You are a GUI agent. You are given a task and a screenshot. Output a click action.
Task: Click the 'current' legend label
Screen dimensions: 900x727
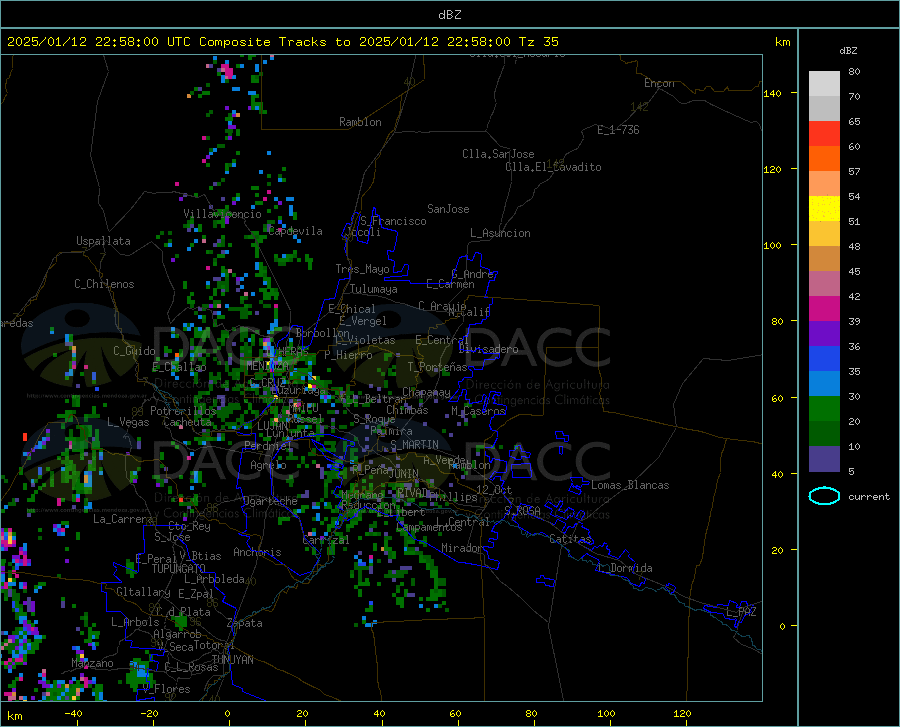coord(868,497)
